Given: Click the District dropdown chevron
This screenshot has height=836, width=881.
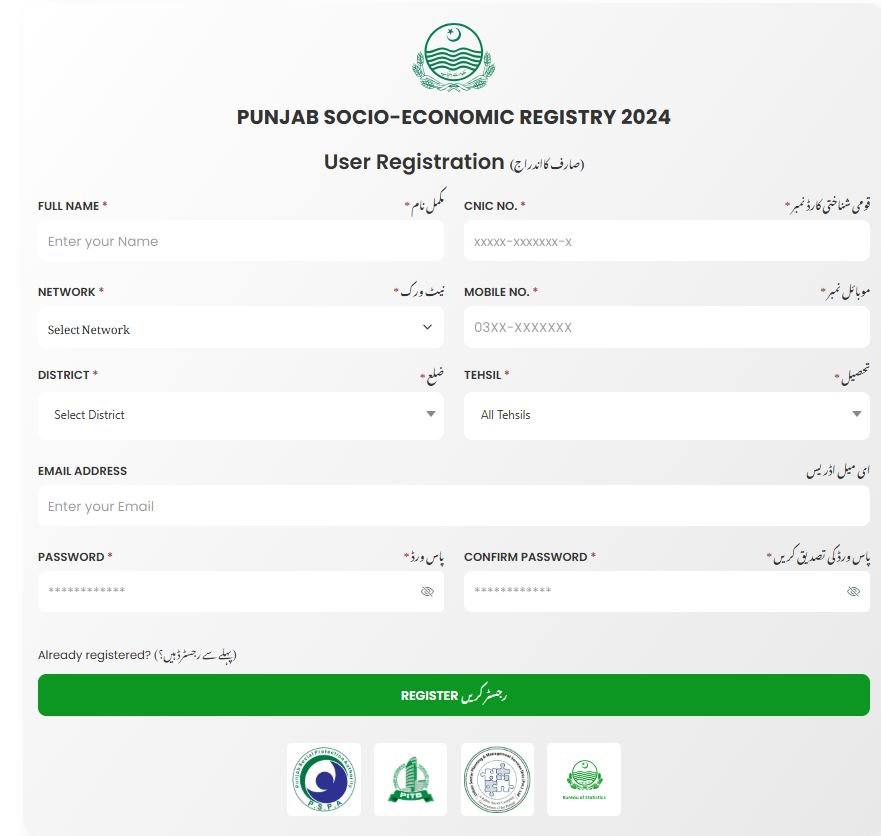Looking at the screenshot, I should [431, 414].
